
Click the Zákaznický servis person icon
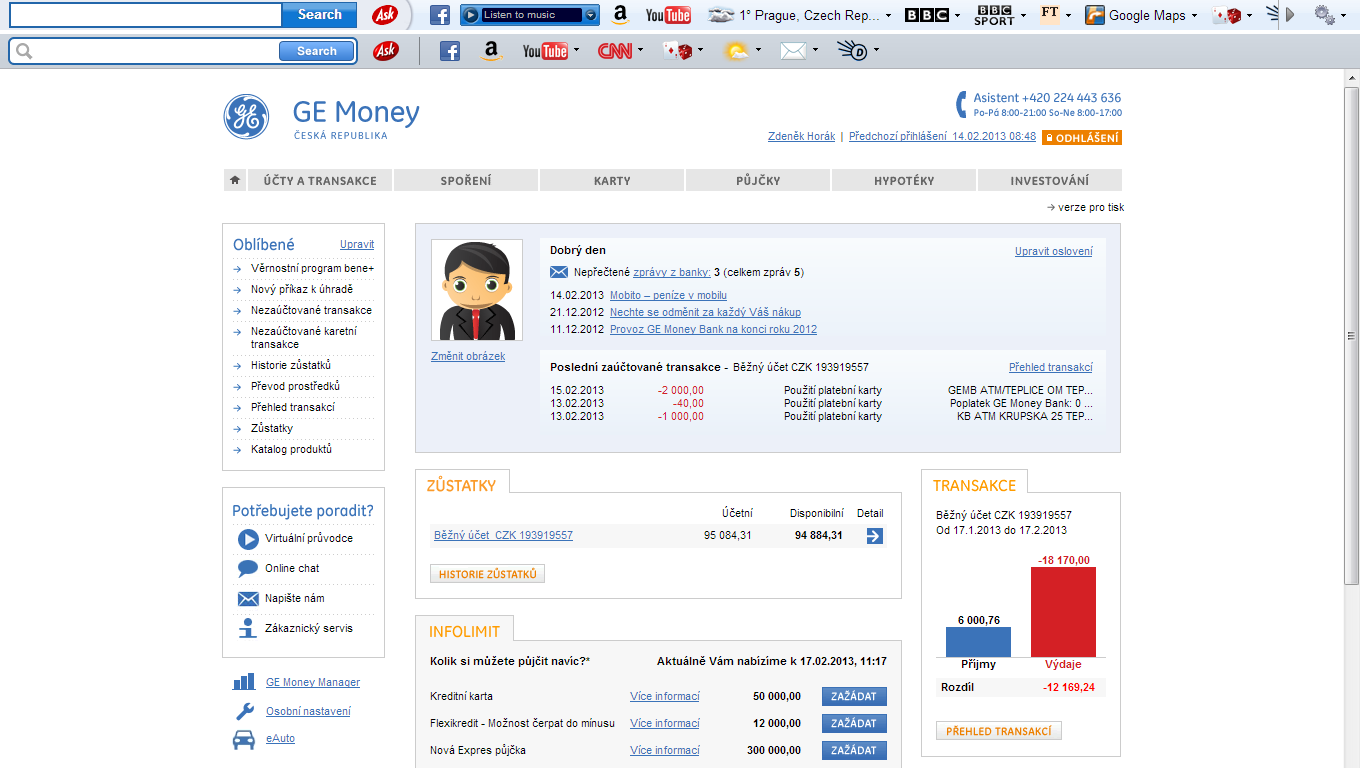coord(247,628)
